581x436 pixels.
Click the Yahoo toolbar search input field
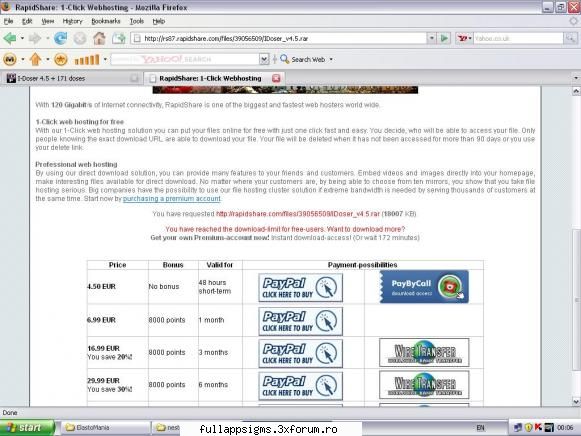tap(185, 59)
